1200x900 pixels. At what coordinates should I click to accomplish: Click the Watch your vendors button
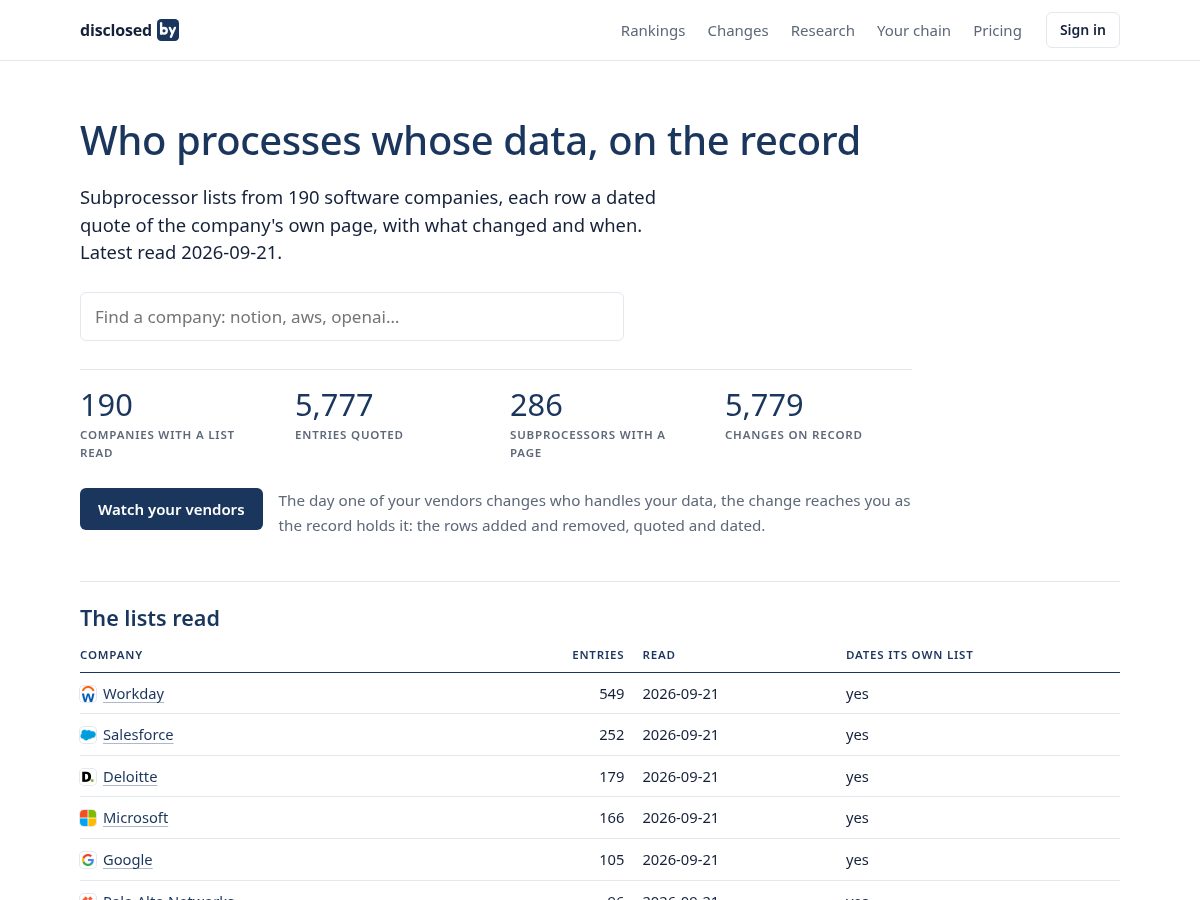tap(171, 509)
